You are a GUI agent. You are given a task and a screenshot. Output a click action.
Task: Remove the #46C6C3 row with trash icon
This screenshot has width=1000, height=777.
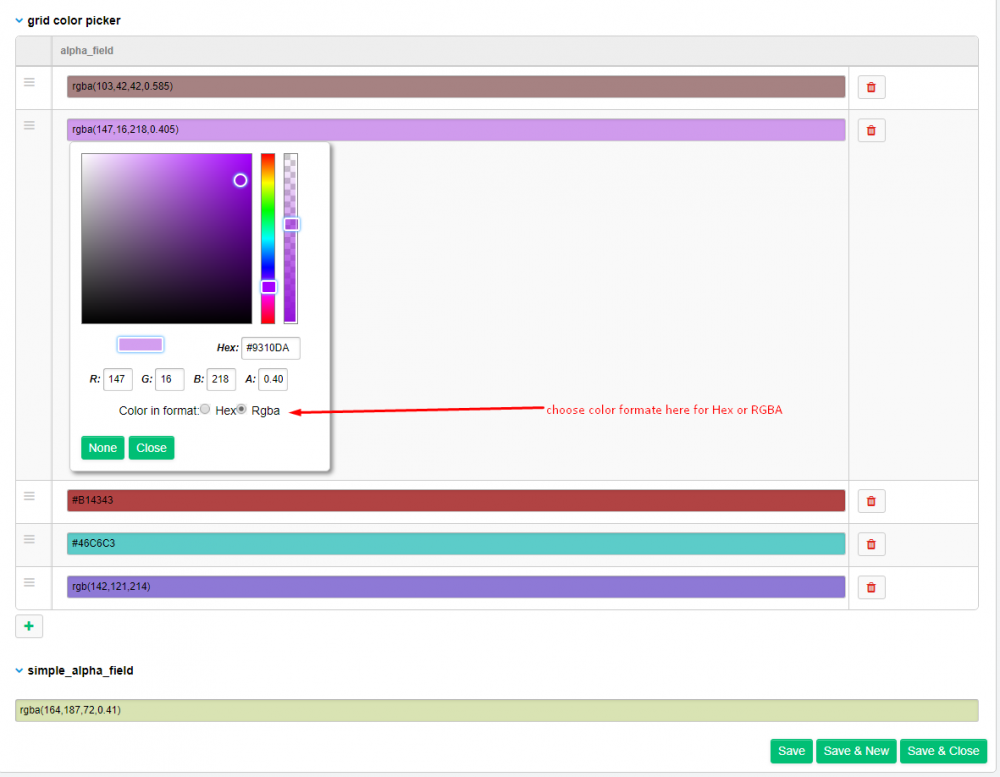pos(871,544)
